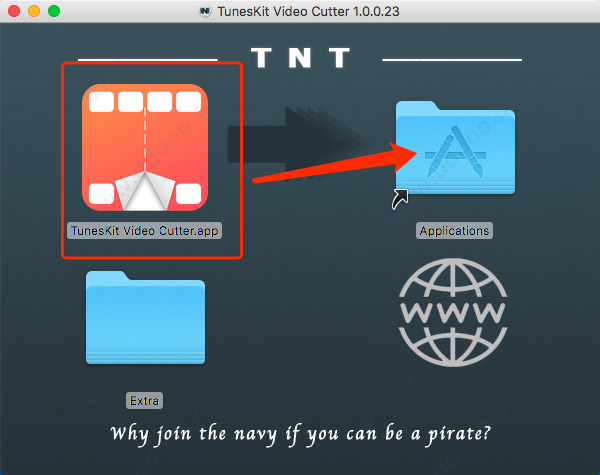This screenshot has width=600, height=475.
Task: Click the WWW globe web link icon
Action: (x=453, y=313)
